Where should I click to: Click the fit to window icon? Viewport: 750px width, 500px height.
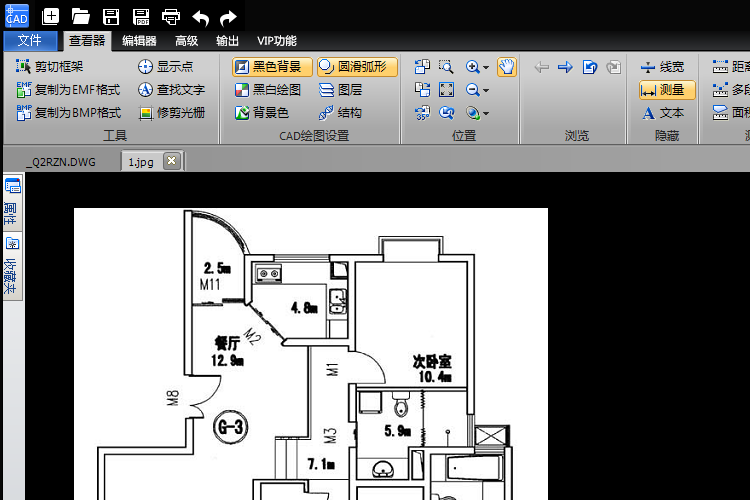tap(446, 89)
